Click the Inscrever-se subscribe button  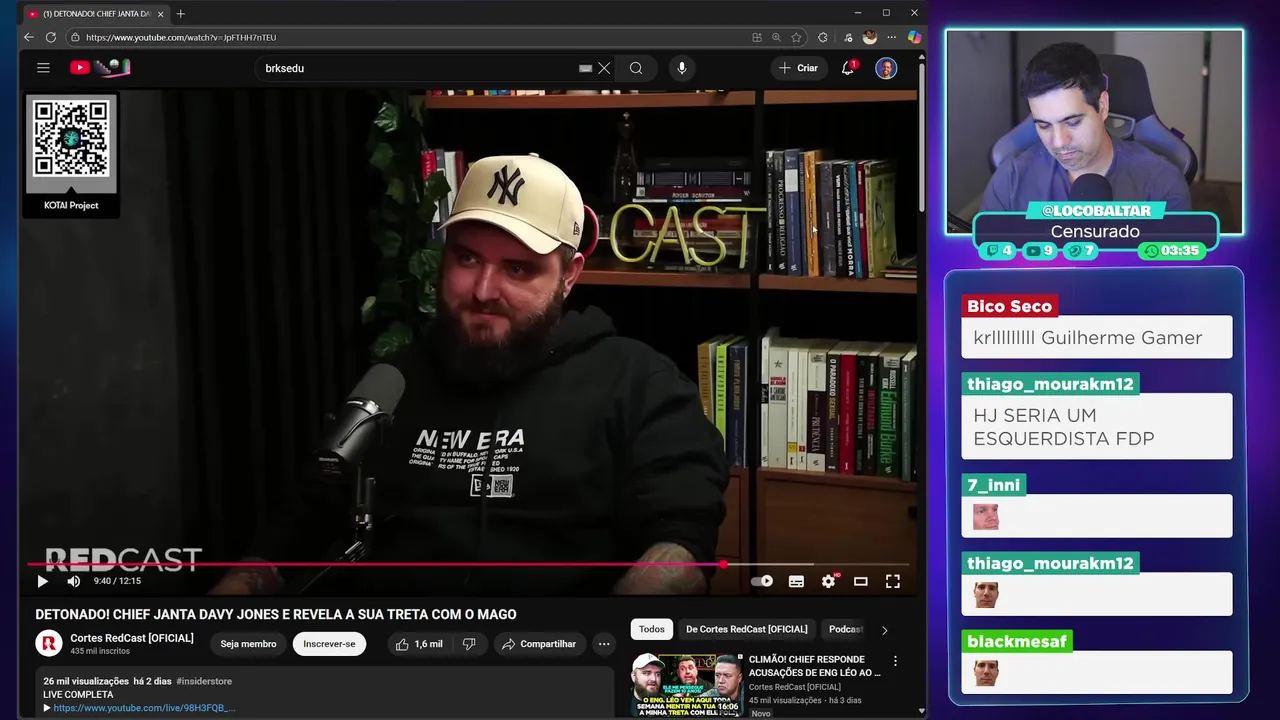click(329, 644)
